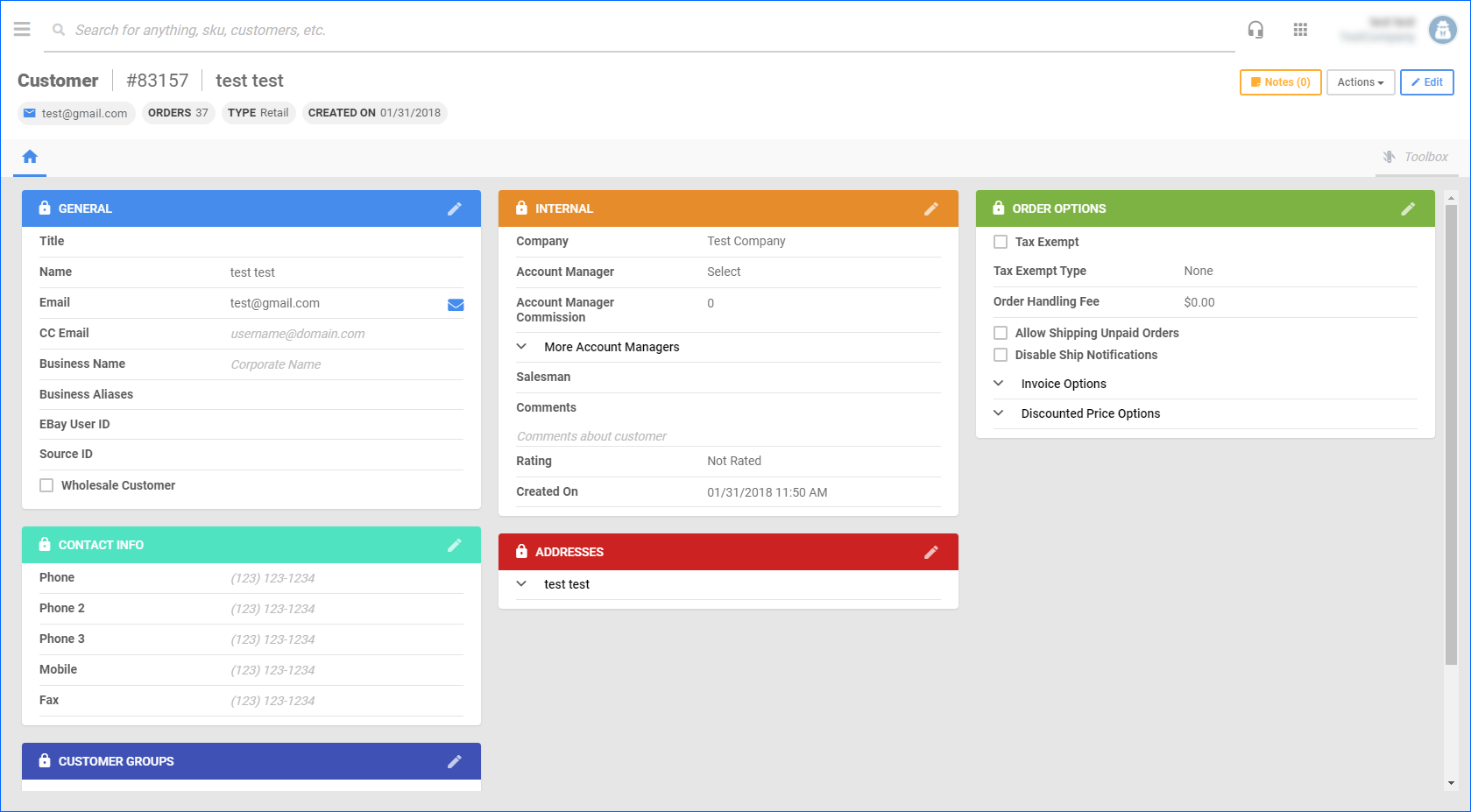Enable the Tax Exempt checkbox
Screen dimensions: 1471x812
[1001, 242]
